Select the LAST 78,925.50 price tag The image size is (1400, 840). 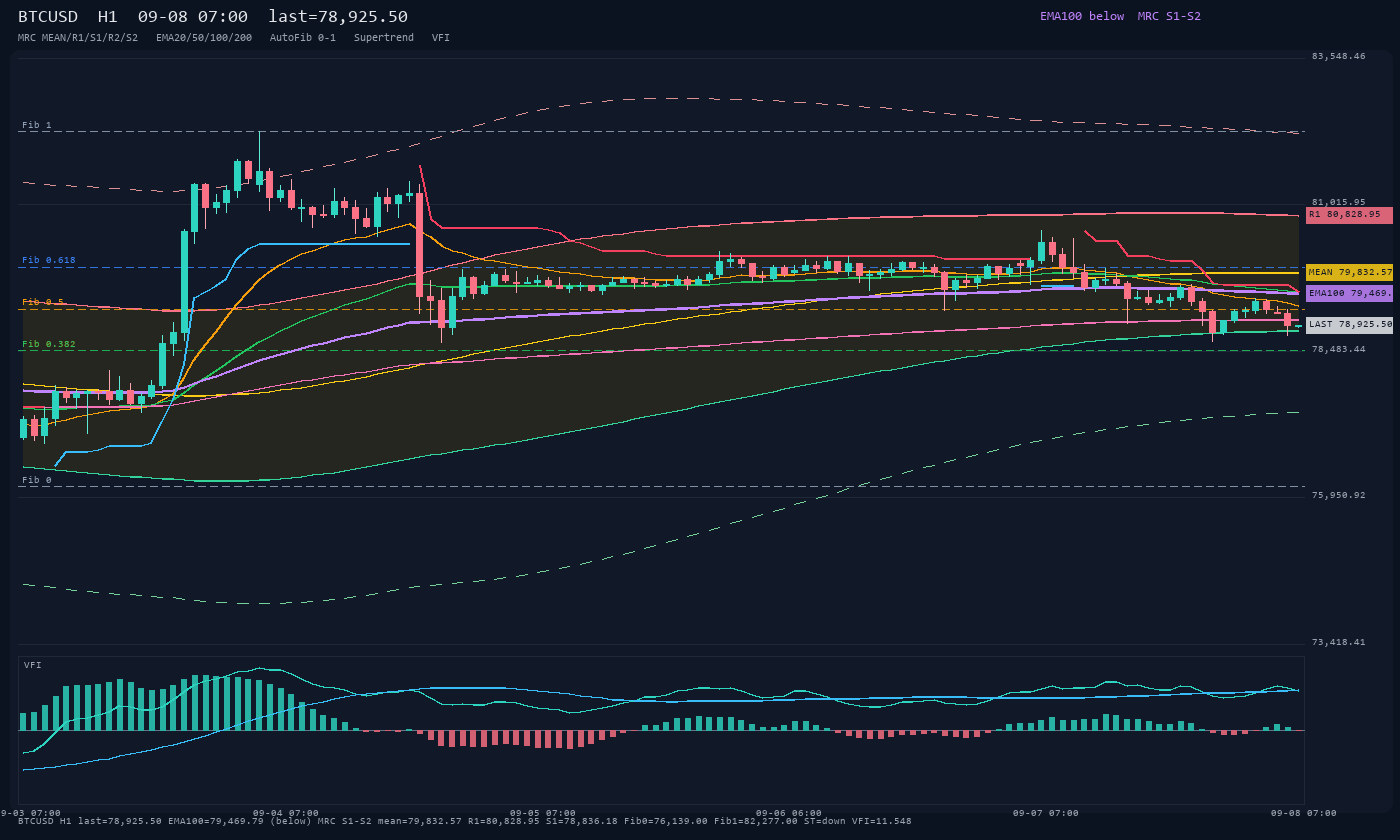[1349, 324]
